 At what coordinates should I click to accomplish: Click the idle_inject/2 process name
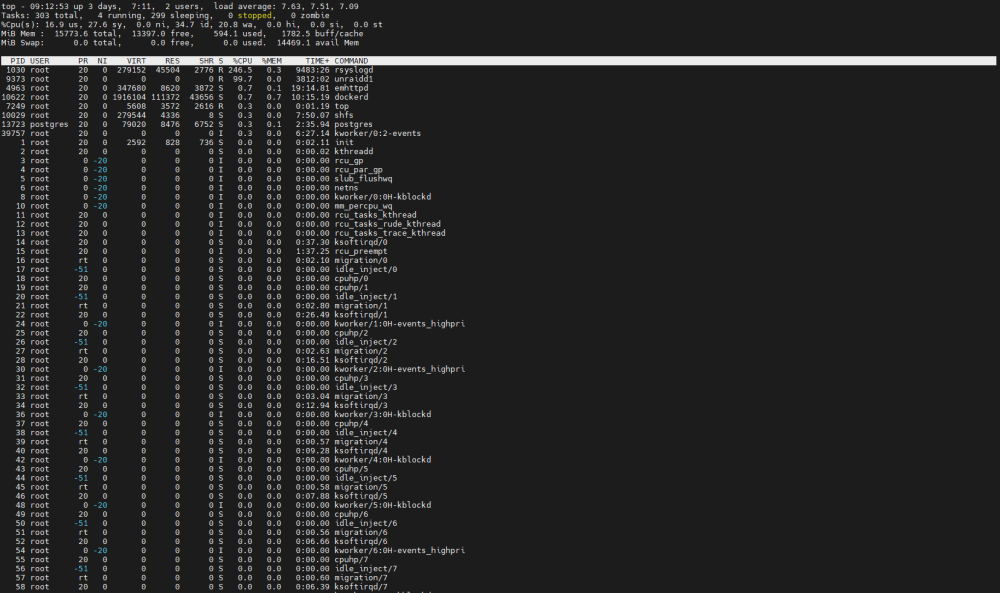click(x=366, y=342)
